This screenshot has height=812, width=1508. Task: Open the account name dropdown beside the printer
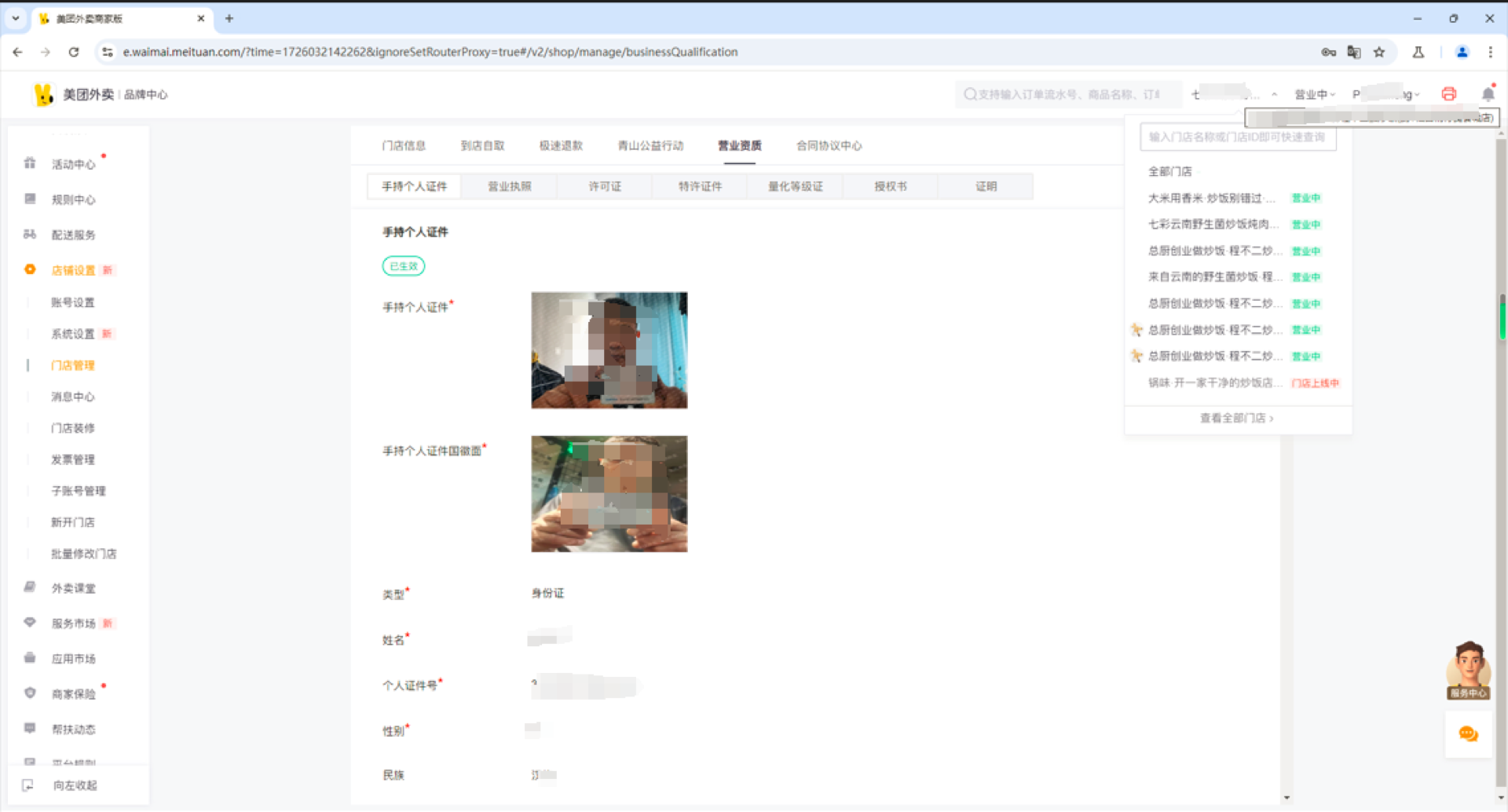click(x=1386, y=94)
